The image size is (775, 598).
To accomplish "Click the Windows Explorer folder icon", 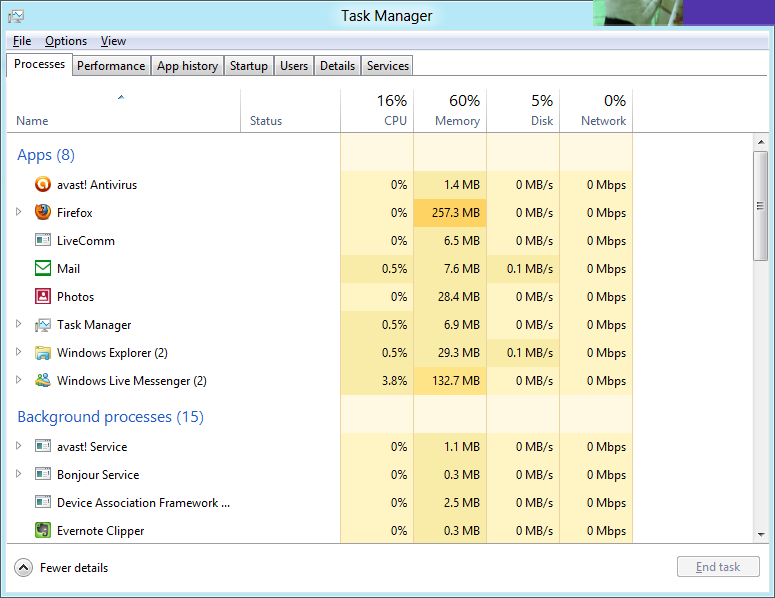I will pyautogui.click(x=42, y=353).
